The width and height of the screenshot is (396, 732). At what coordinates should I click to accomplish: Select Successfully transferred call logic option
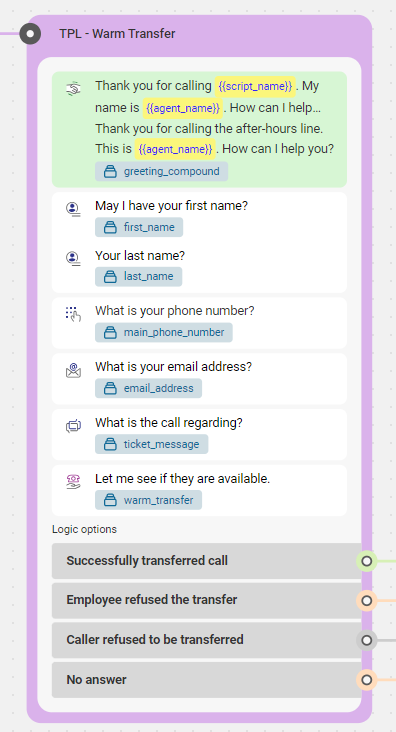(x=207, y=561)
